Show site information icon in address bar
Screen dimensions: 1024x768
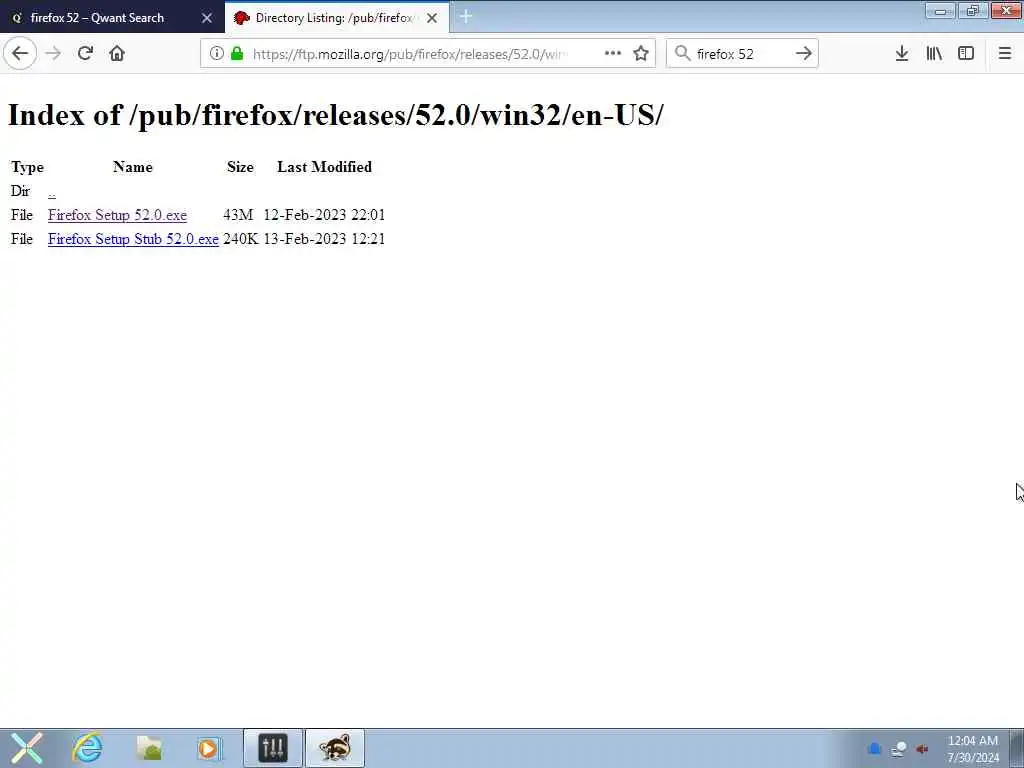click(216, 54)
